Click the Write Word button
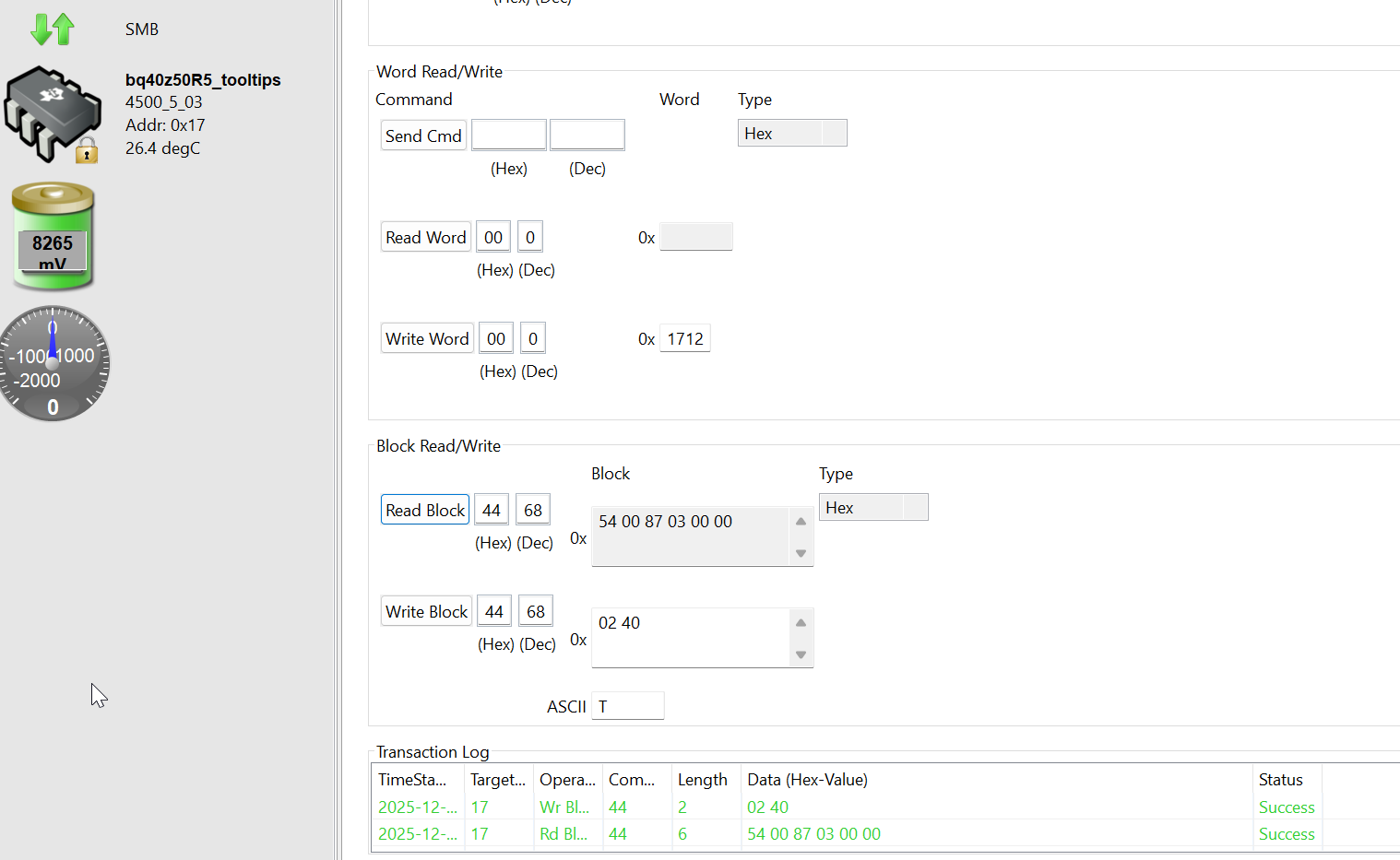This screenshot has width=1400, height=860. (x=427, y=338)
